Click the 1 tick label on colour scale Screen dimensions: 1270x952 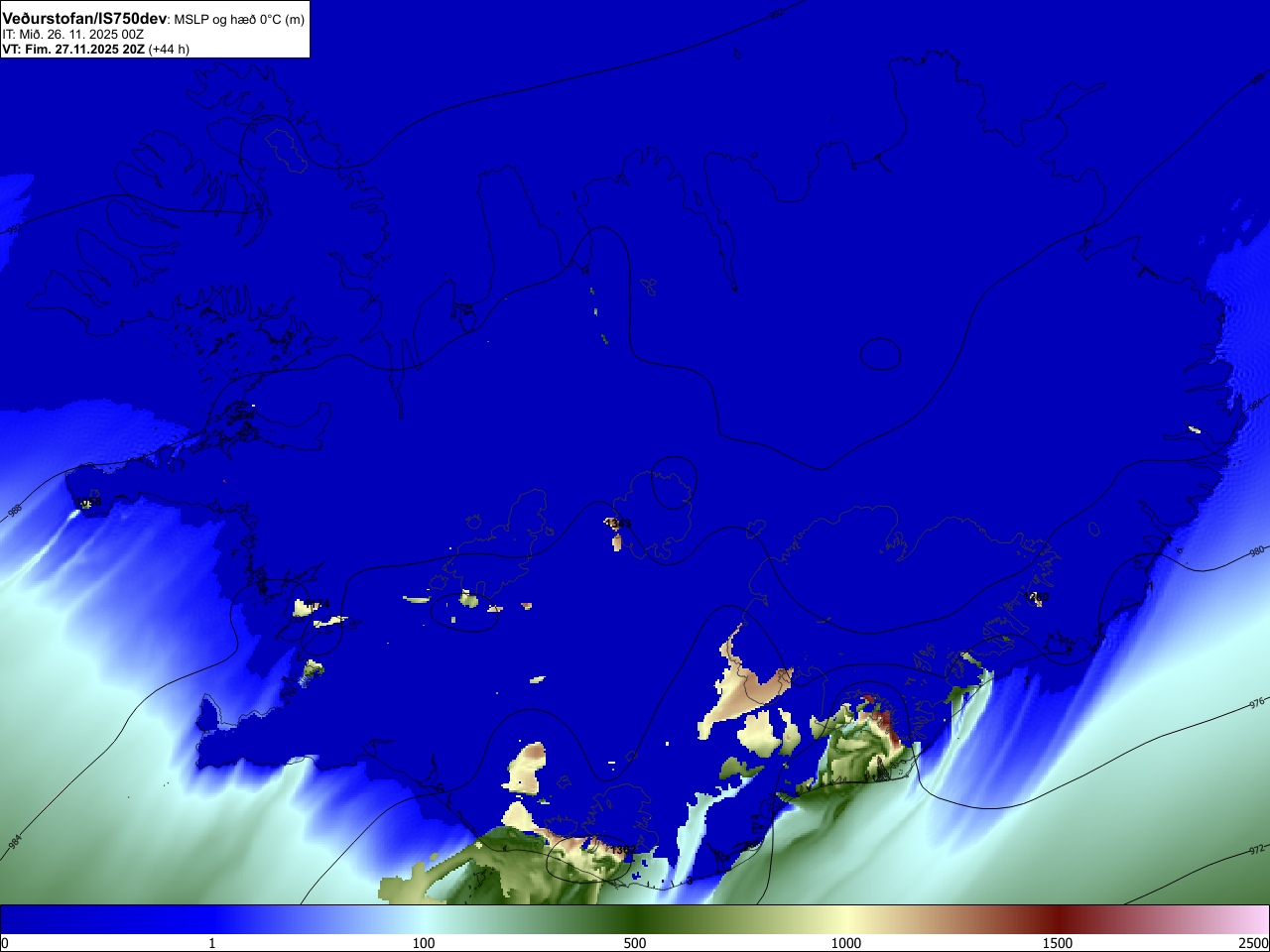[211, 943]
